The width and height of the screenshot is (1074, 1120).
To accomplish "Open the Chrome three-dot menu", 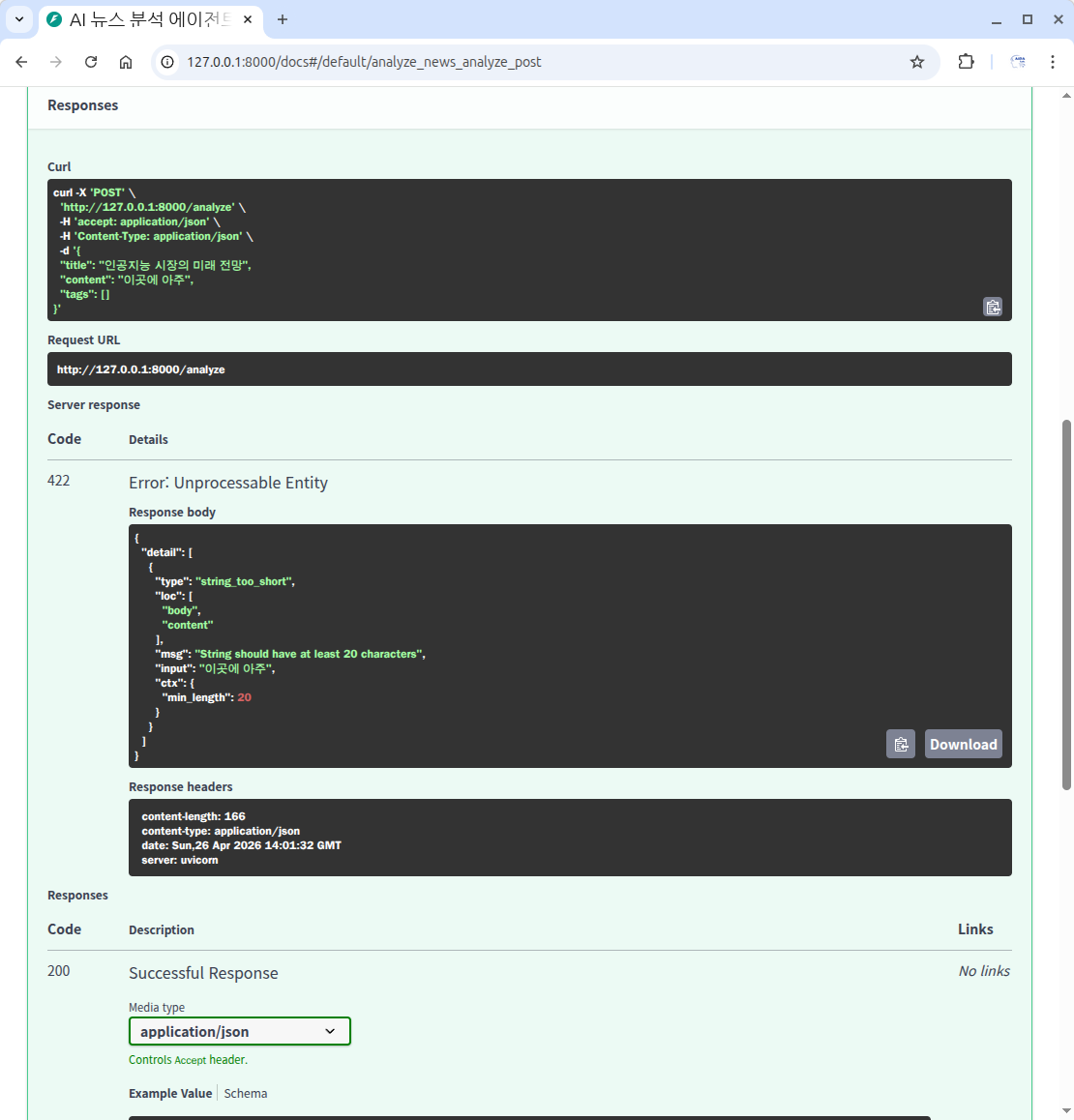I will (x=1053, y=62).
